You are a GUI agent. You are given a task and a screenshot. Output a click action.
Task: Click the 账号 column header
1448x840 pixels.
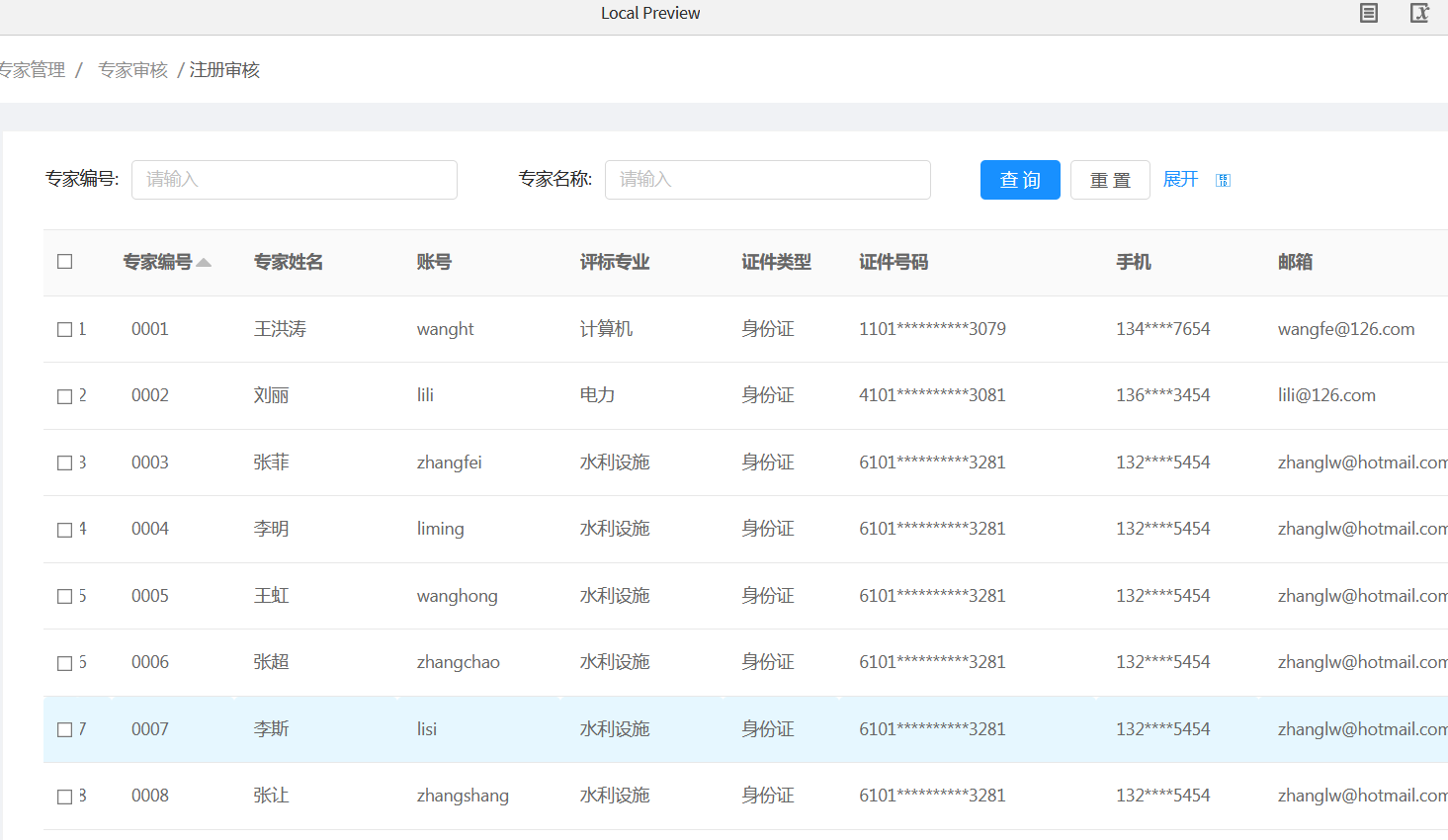click(434, 262)
